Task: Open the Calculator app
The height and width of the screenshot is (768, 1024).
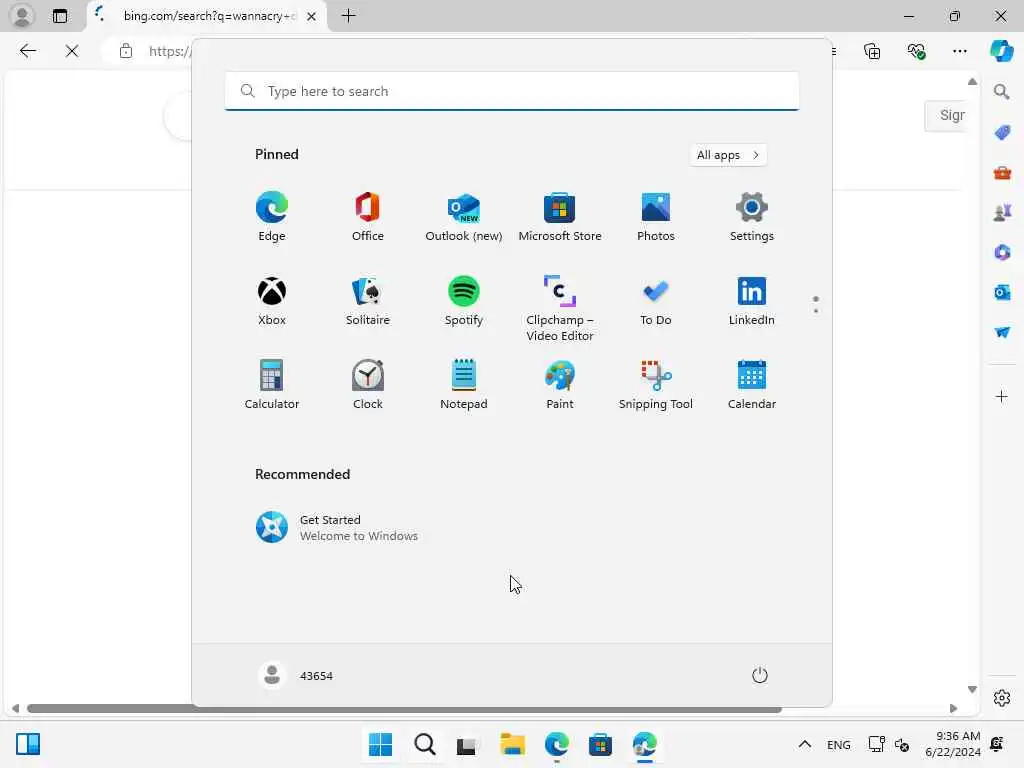Action: (272, 385)
